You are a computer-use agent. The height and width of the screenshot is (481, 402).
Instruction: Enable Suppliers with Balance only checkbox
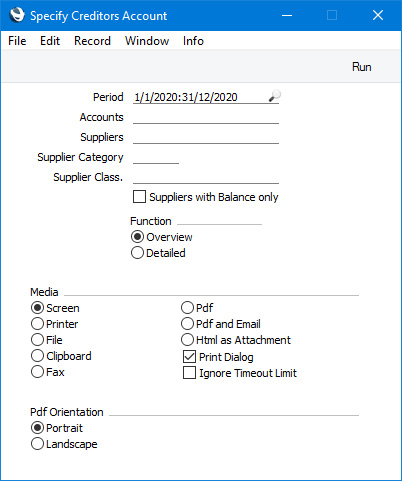[139, 197]
